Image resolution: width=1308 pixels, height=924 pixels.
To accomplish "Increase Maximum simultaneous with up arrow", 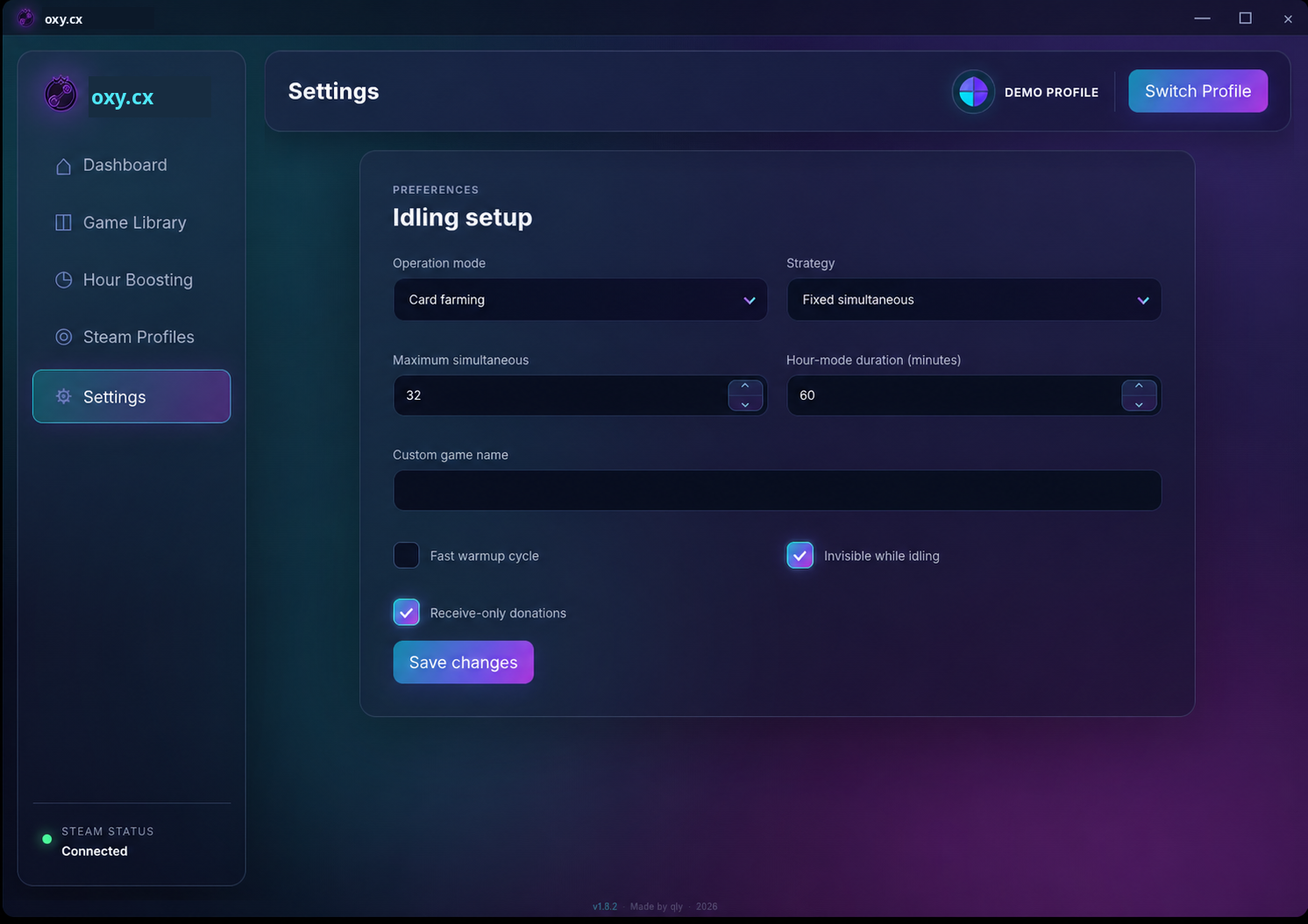I will pyautogui.click(x=745, y=386).
